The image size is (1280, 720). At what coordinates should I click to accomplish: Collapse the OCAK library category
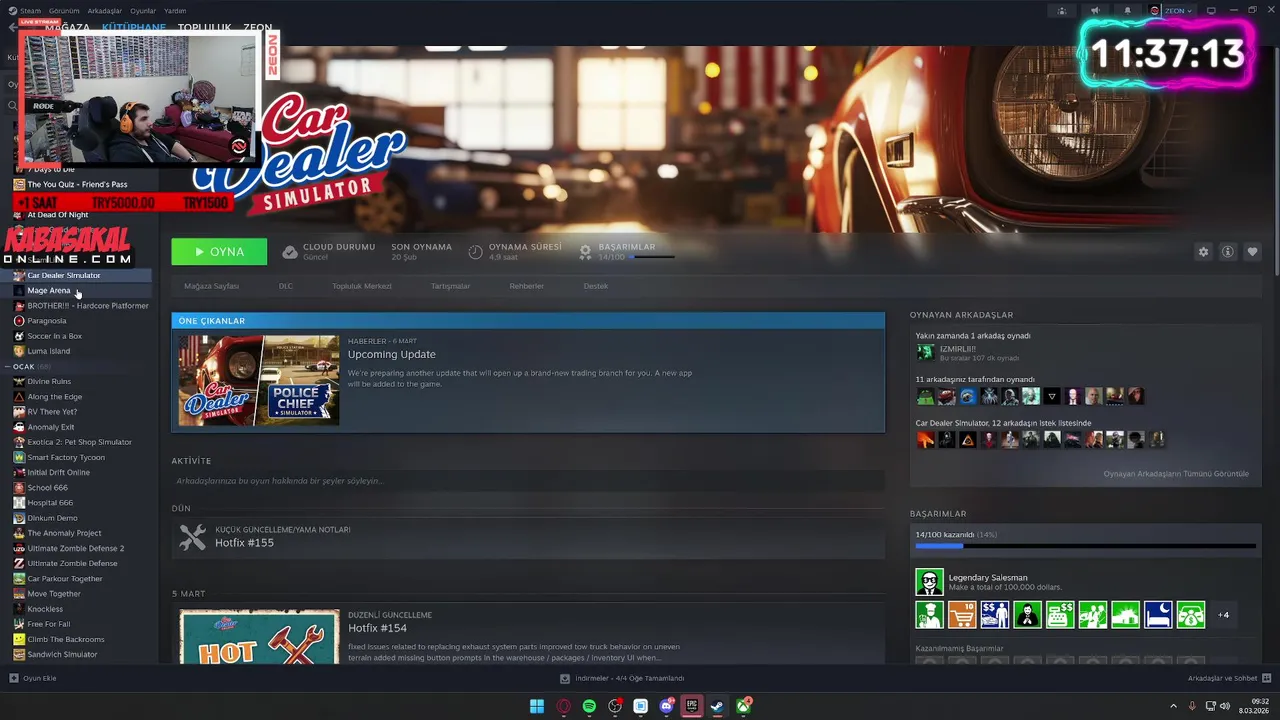click(x=10, y=367)
